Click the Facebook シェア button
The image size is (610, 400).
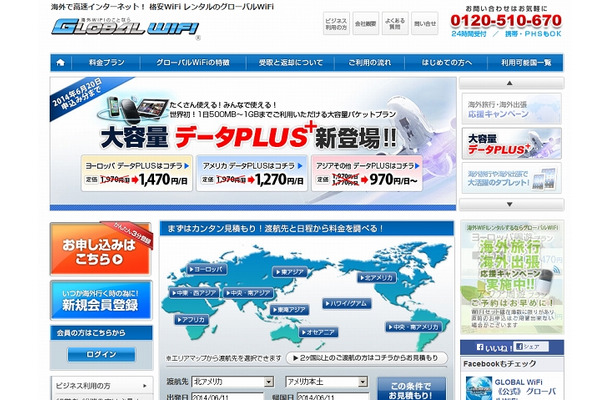coord(531,347)
